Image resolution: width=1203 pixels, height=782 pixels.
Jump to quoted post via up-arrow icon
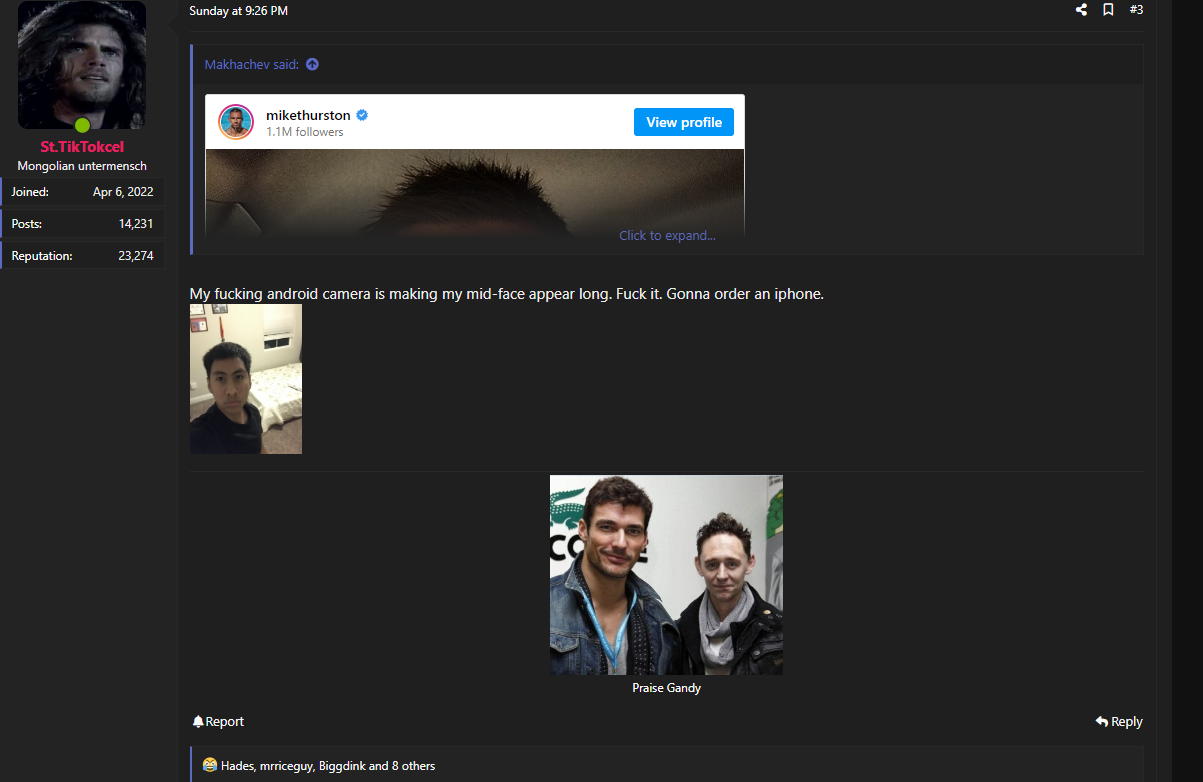point(312,64)
